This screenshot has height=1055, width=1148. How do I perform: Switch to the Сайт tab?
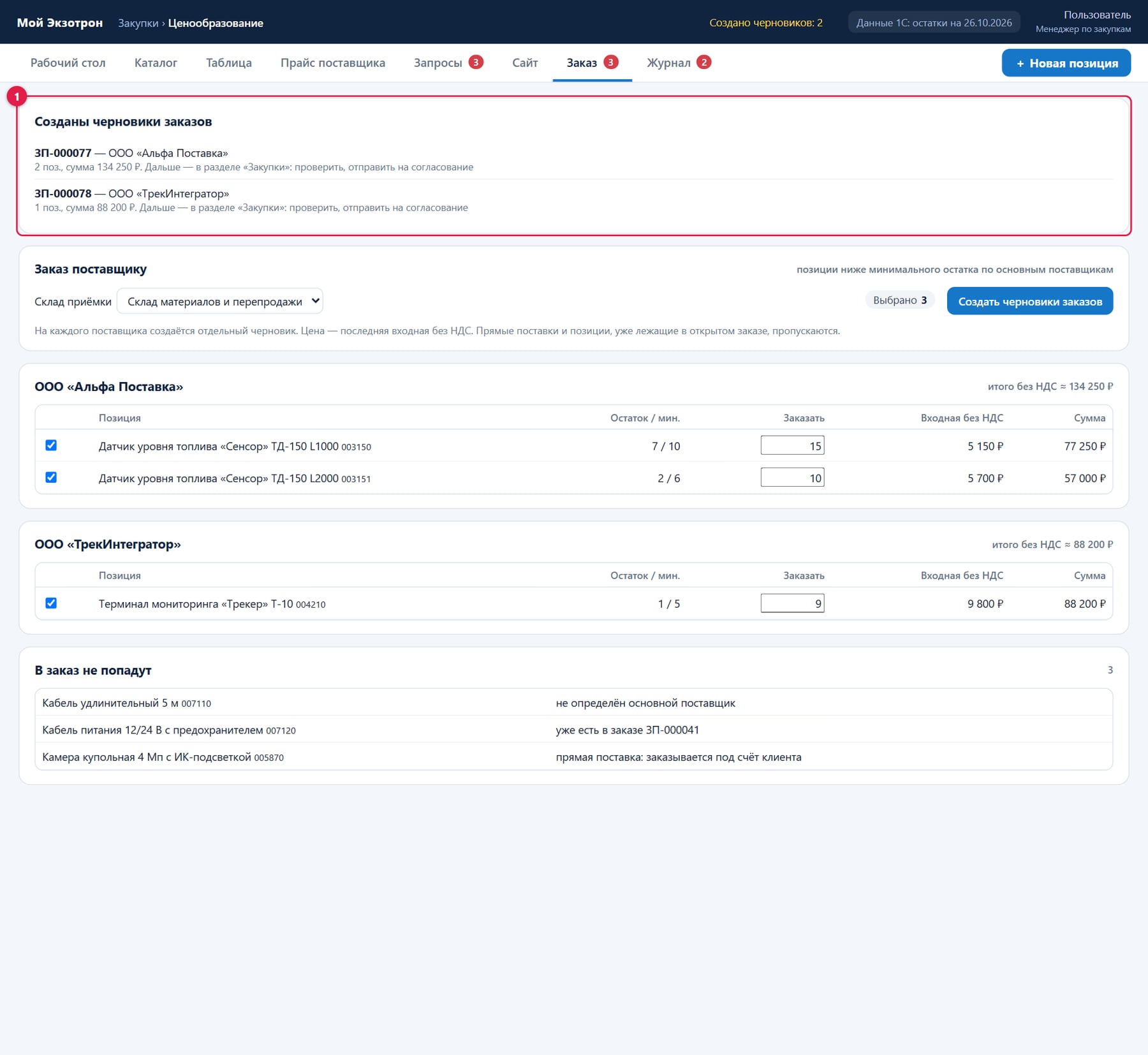[x=525, y=63]
